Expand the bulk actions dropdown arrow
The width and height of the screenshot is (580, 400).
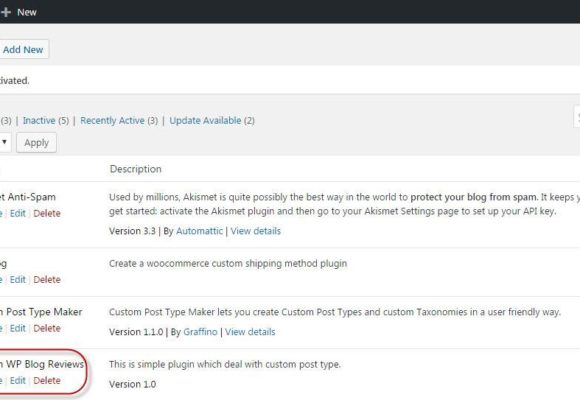4,142
